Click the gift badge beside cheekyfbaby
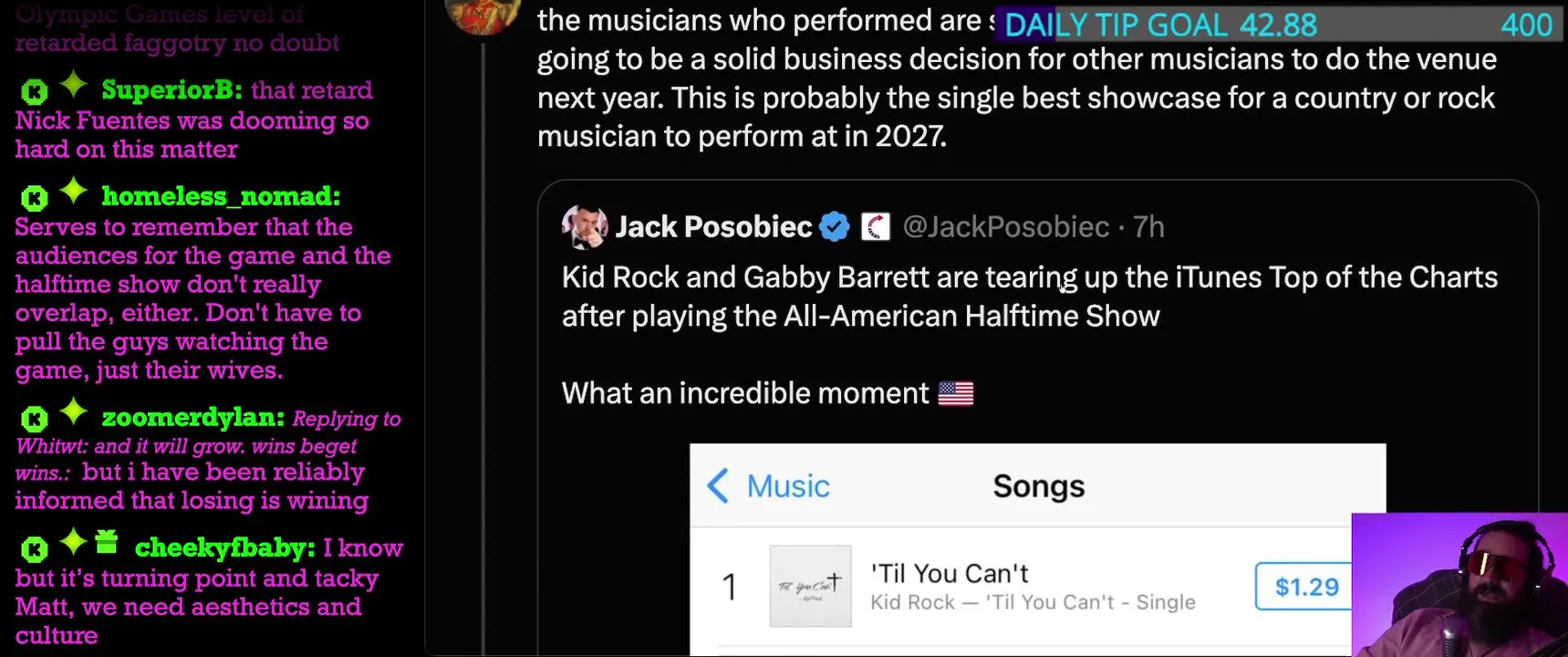This screenshot has width=1568, height=657. (x=107, y=542)
